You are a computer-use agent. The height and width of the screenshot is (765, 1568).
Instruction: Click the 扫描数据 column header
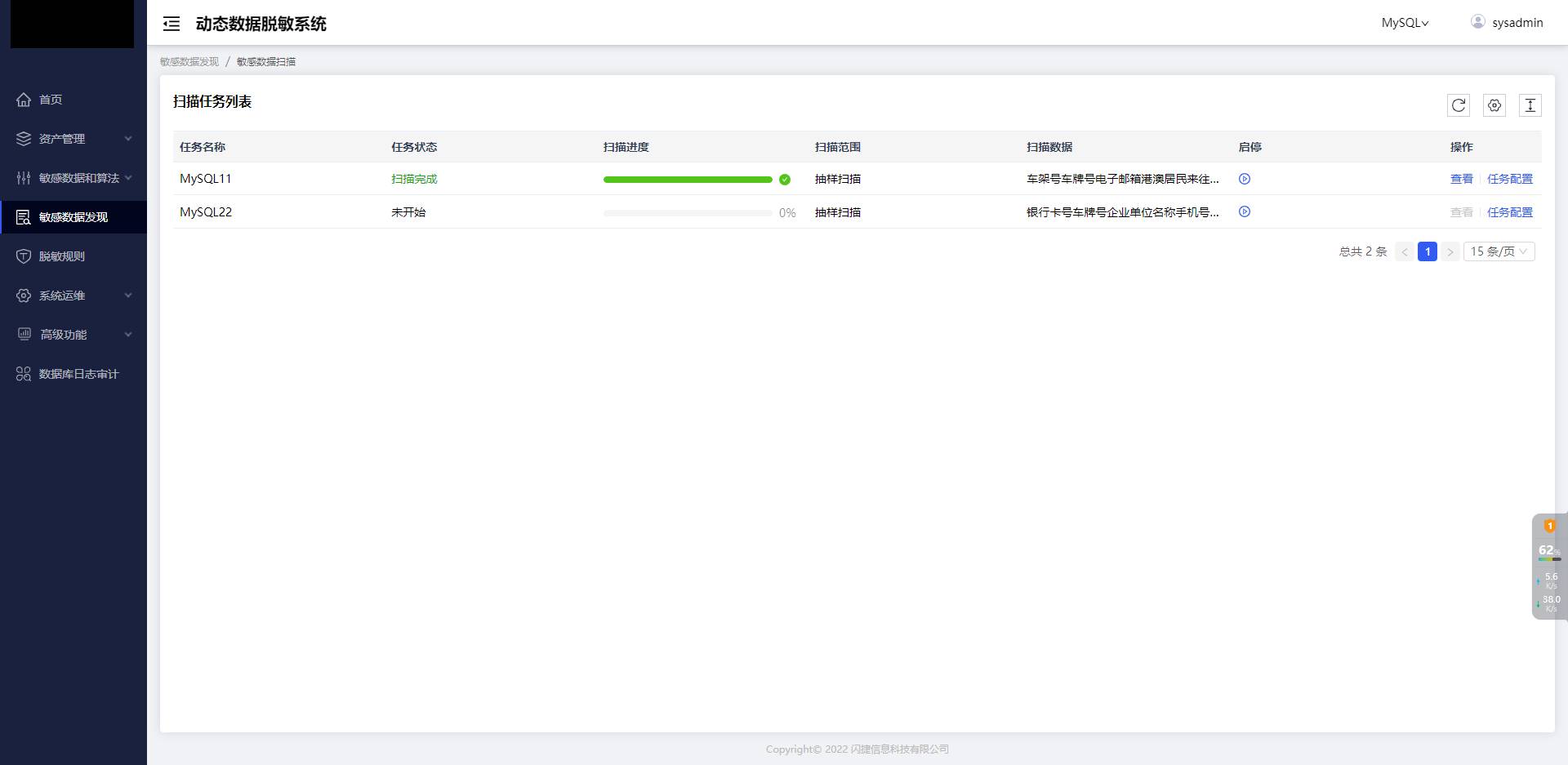click(x=1049, y=147)
